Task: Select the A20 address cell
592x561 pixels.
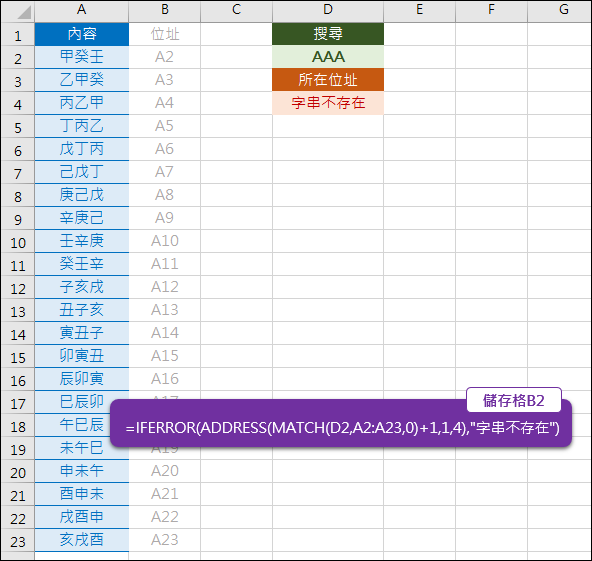Action: coord(165,471)
